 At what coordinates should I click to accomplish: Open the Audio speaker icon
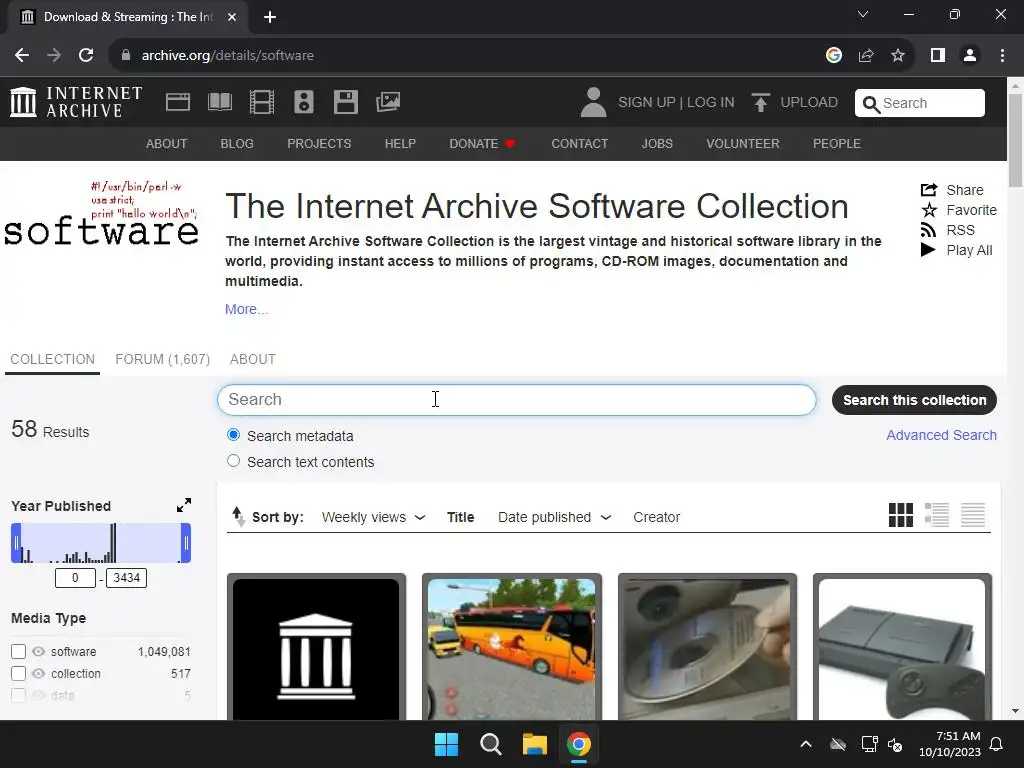(x=304, y=103)
